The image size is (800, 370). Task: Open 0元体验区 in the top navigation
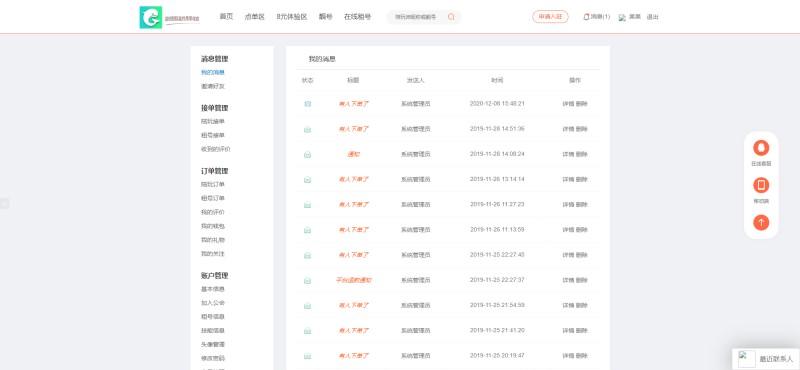pos(292,17)
